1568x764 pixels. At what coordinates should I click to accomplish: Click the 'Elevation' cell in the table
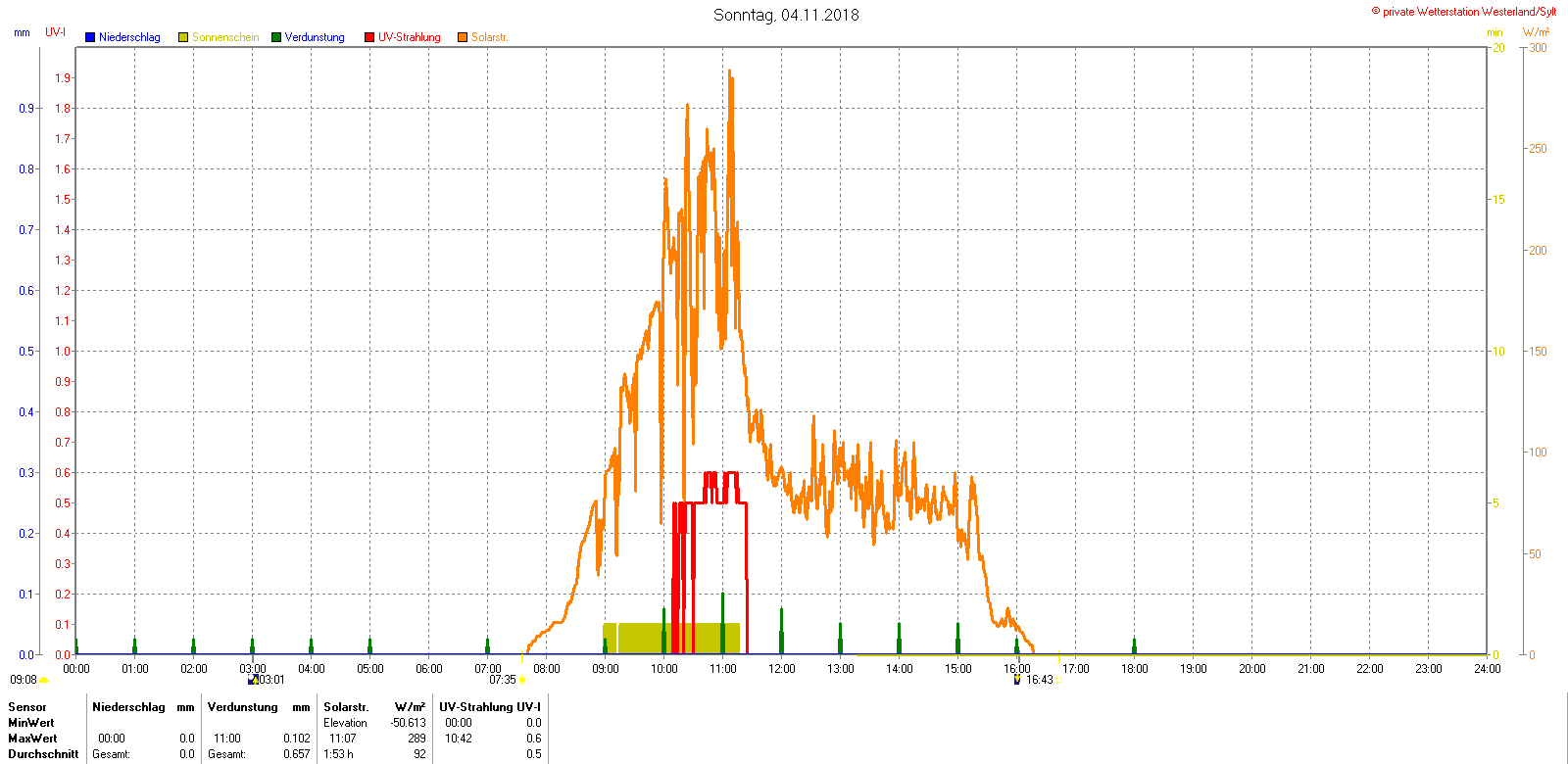click(x=346, y=723)
